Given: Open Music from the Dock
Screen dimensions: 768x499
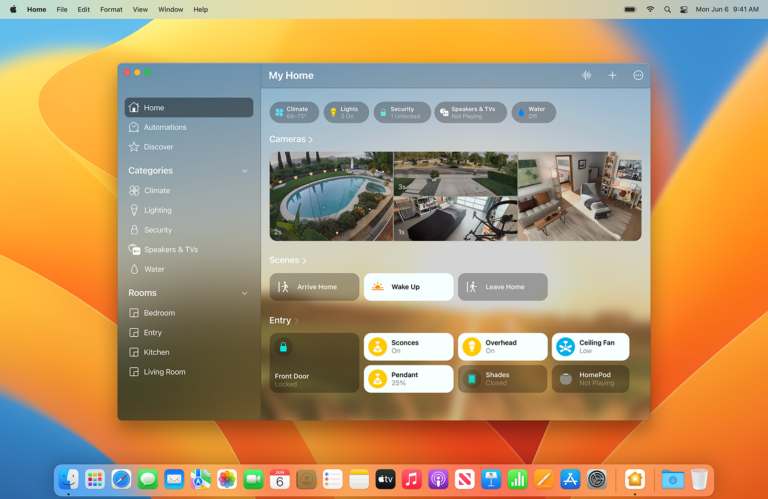Looking at the screenshot, I should tap(412, 479).
